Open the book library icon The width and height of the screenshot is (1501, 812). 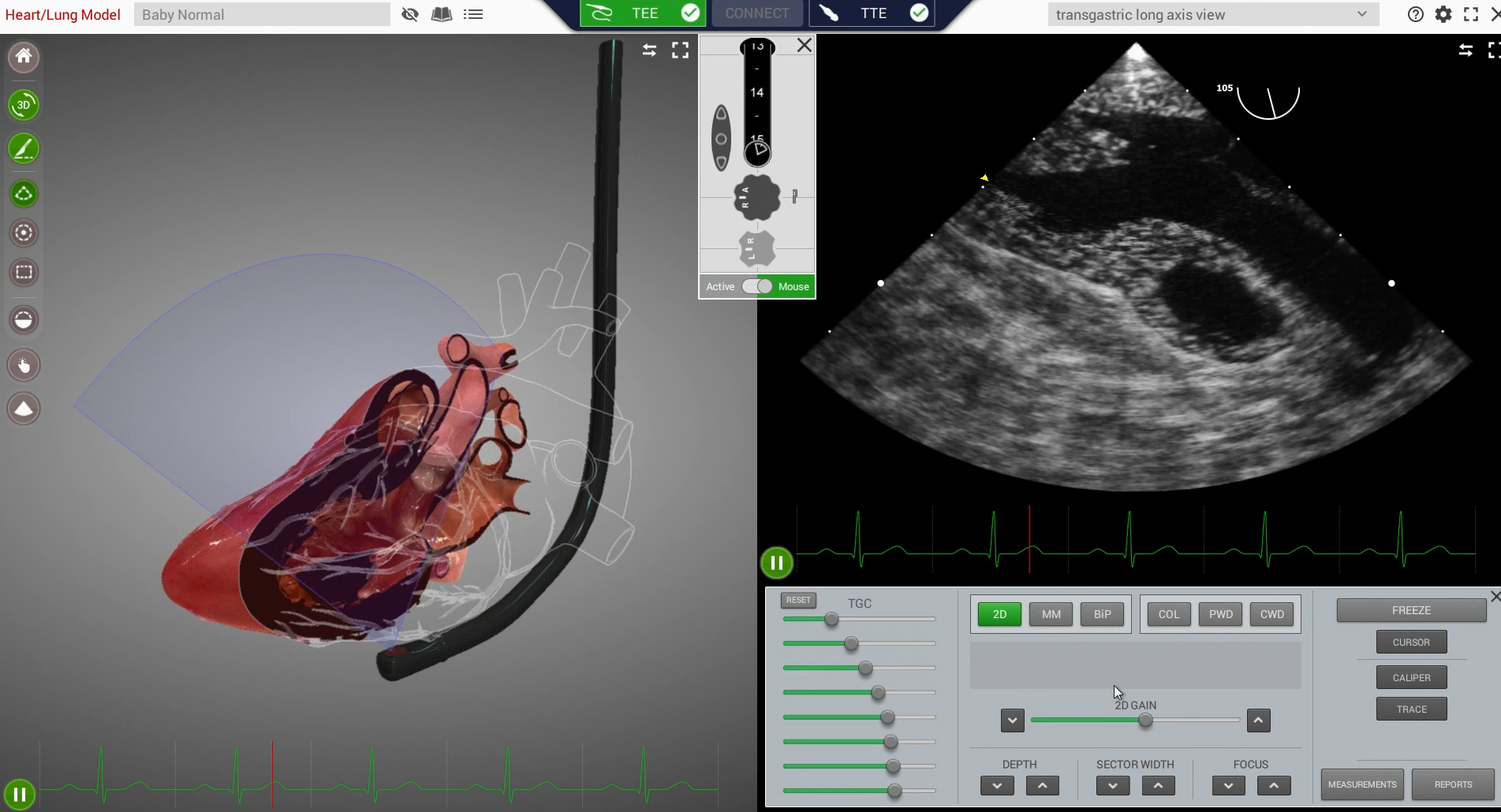click(442, 14)
